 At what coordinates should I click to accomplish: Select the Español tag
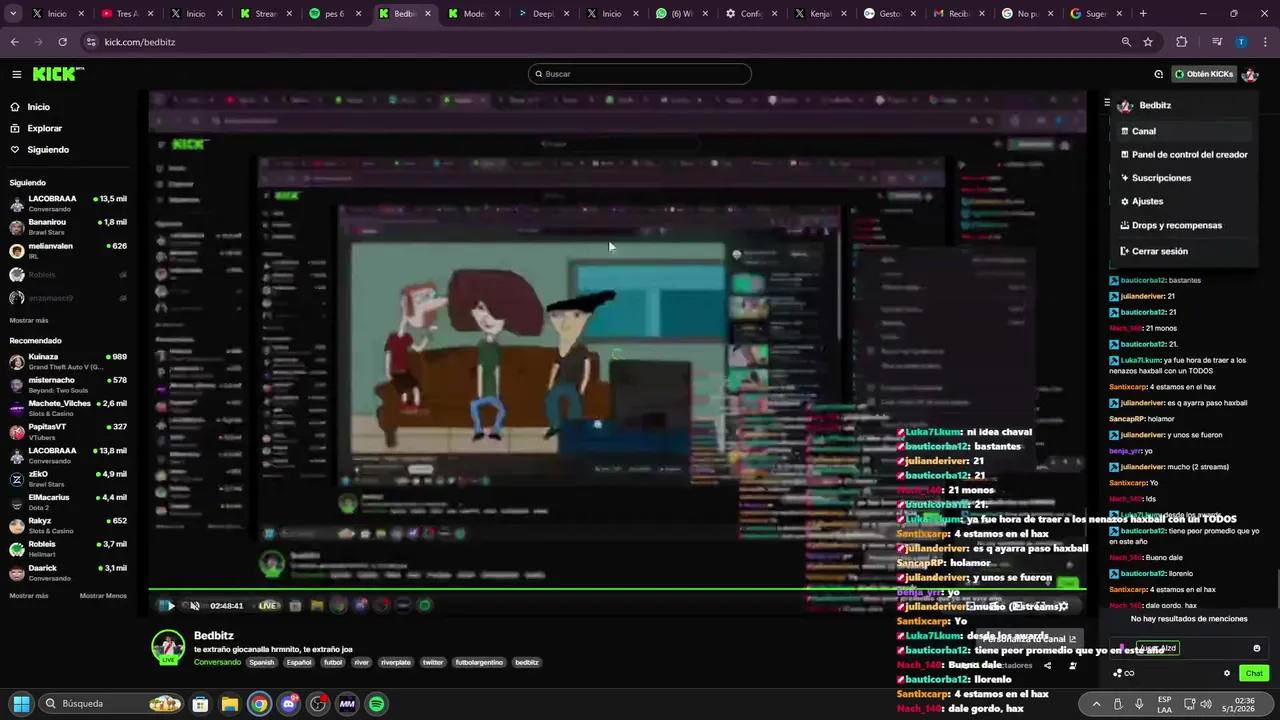pos(299,662)
